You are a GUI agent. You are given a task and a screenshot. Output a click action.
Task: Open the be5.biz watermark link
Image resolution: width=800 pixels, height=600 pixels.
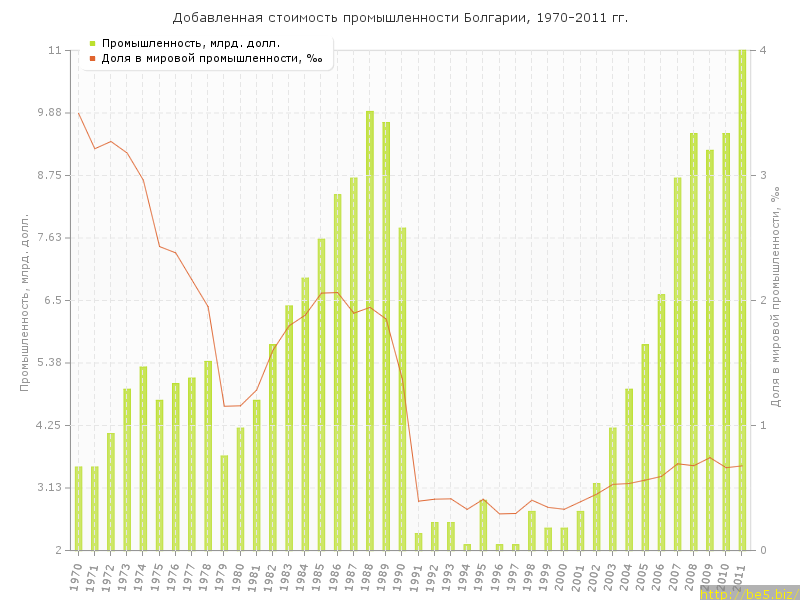tap(748, 593)
